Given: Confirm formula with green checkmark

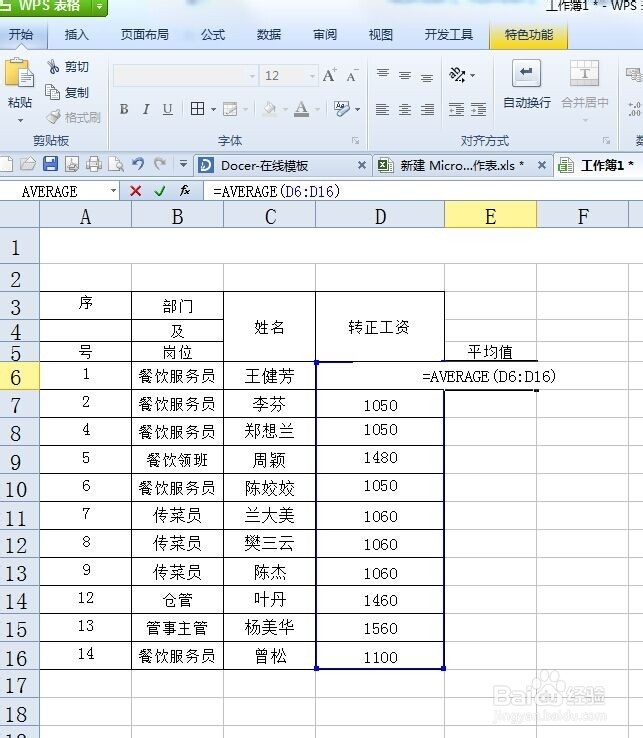Looking at the screenshot, I should 160,191.
